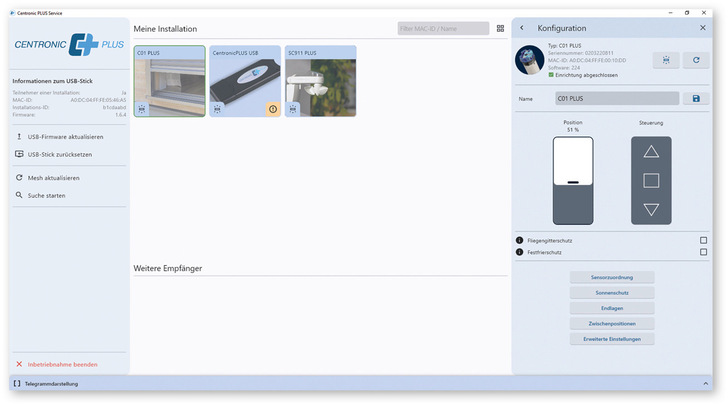Enable Festfrierschutz checkbox
Image resolution: width=728 pixels, height=406 pixels.
[x=703, y=252]
